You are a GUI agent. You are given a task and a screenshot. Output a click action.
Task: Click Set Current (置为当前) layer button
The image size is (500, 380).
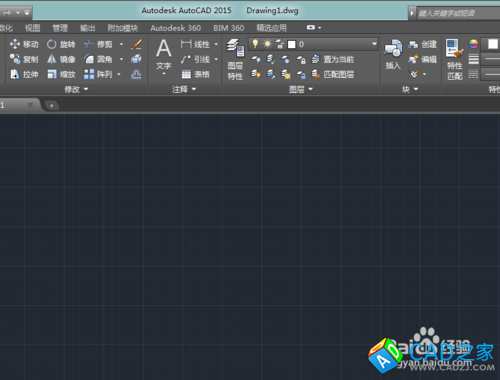pos(333,59)
